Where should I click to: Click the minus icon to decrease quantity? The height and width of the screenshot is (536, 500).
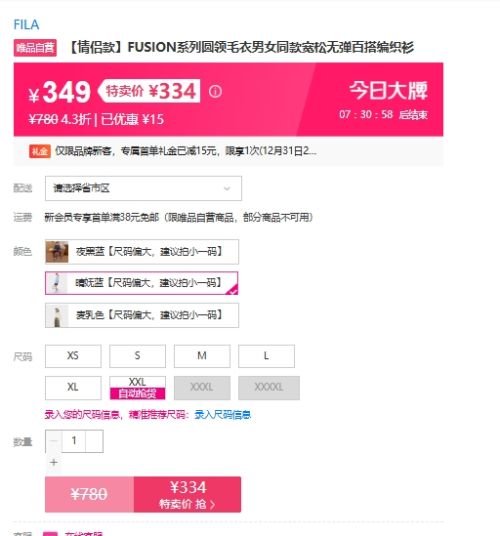(54, 441)
